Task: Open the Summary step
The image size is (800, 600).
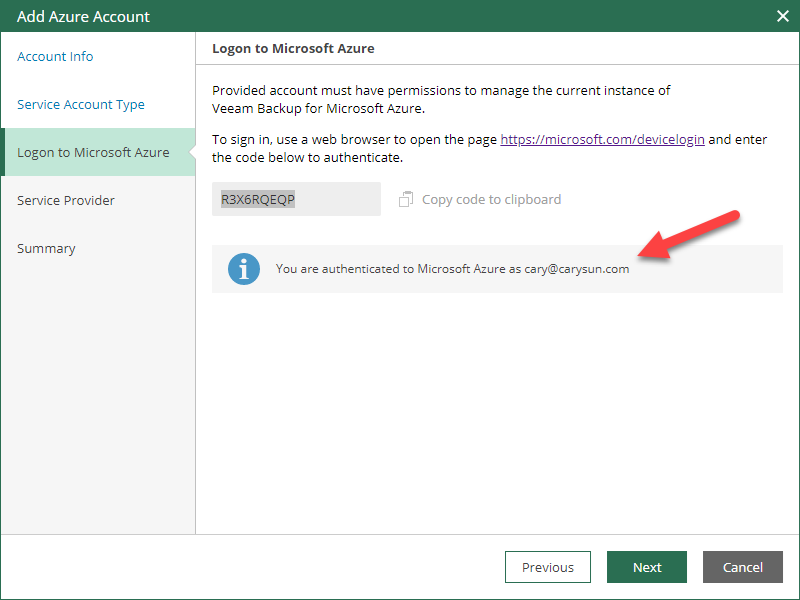Action: pyautogui.click(x=46, y=248)
